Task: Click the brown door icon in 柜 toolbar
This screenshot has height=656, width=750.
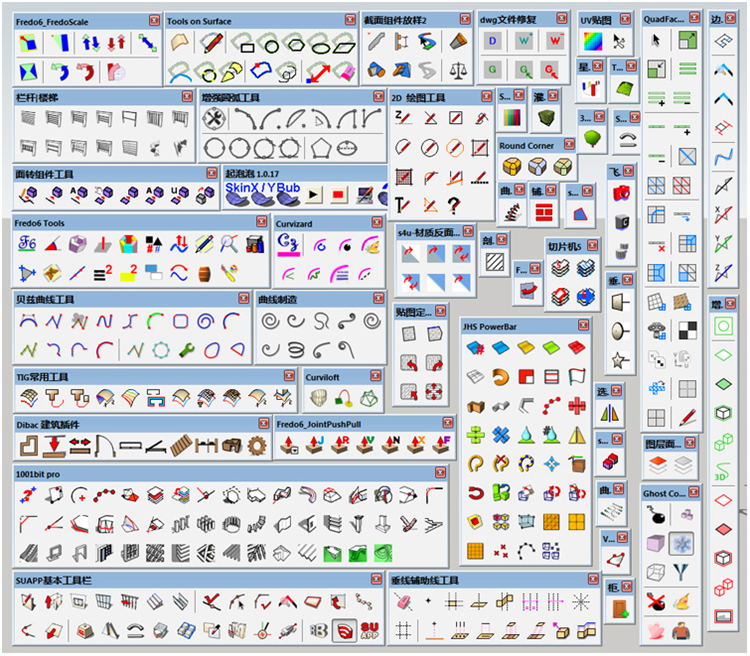Action: (x=620, y=609)
